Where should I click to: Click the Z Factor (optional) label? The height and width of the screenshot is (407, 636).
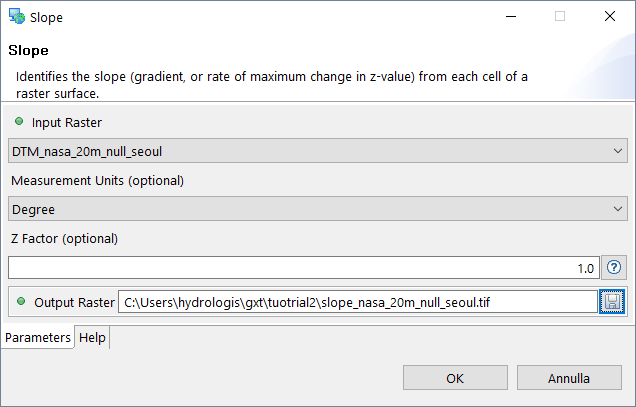click(x=64, y=239)
